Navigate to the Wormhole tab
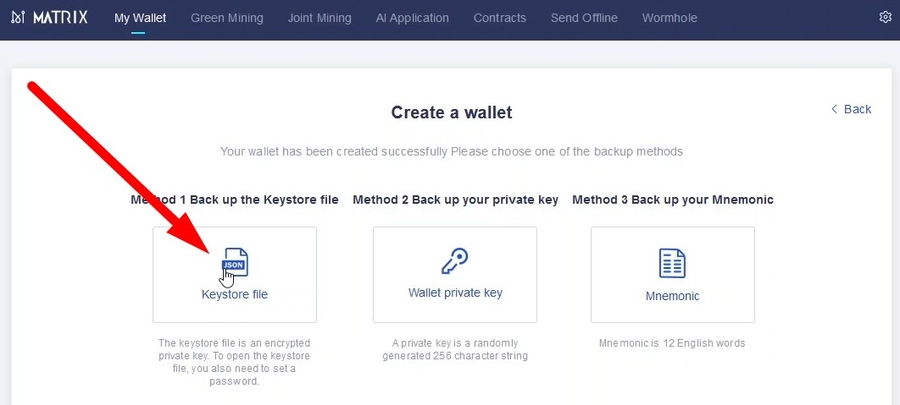Image resolution: width=900 pixels, height=405 pixels. click(x=670, y=18)
